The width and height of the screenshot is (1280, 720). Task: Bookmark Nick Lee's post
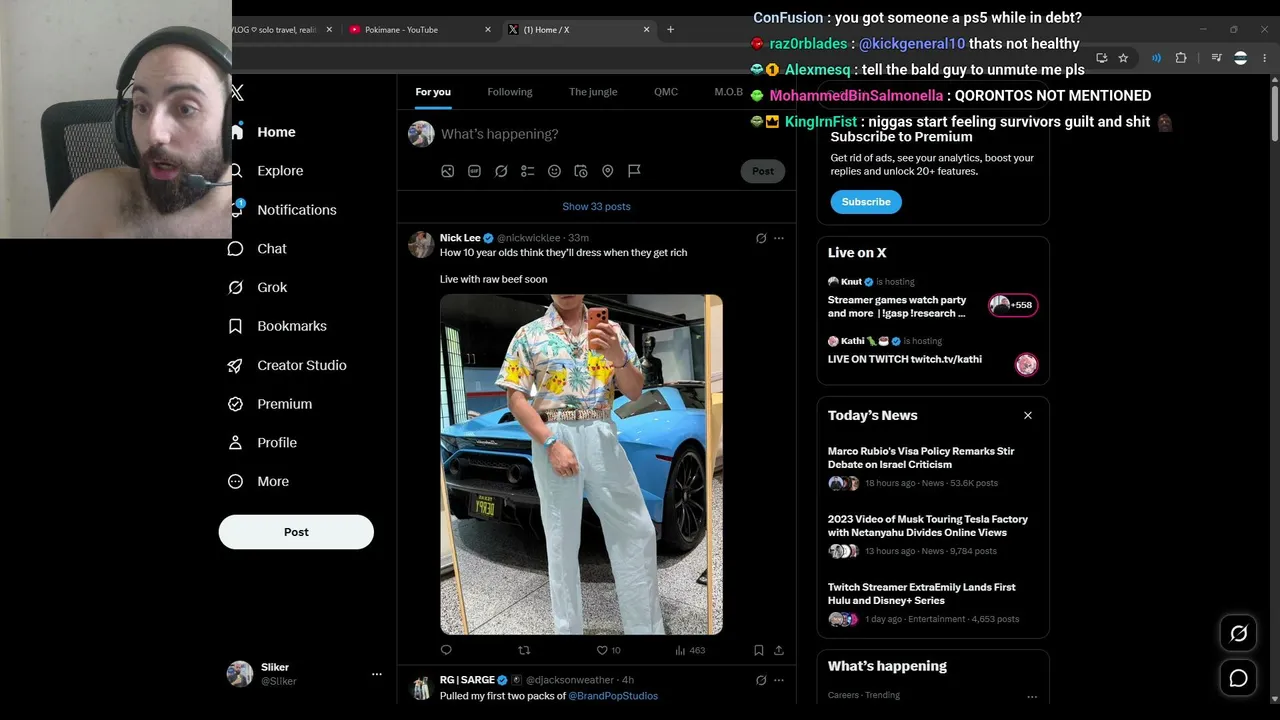[758, 650]
